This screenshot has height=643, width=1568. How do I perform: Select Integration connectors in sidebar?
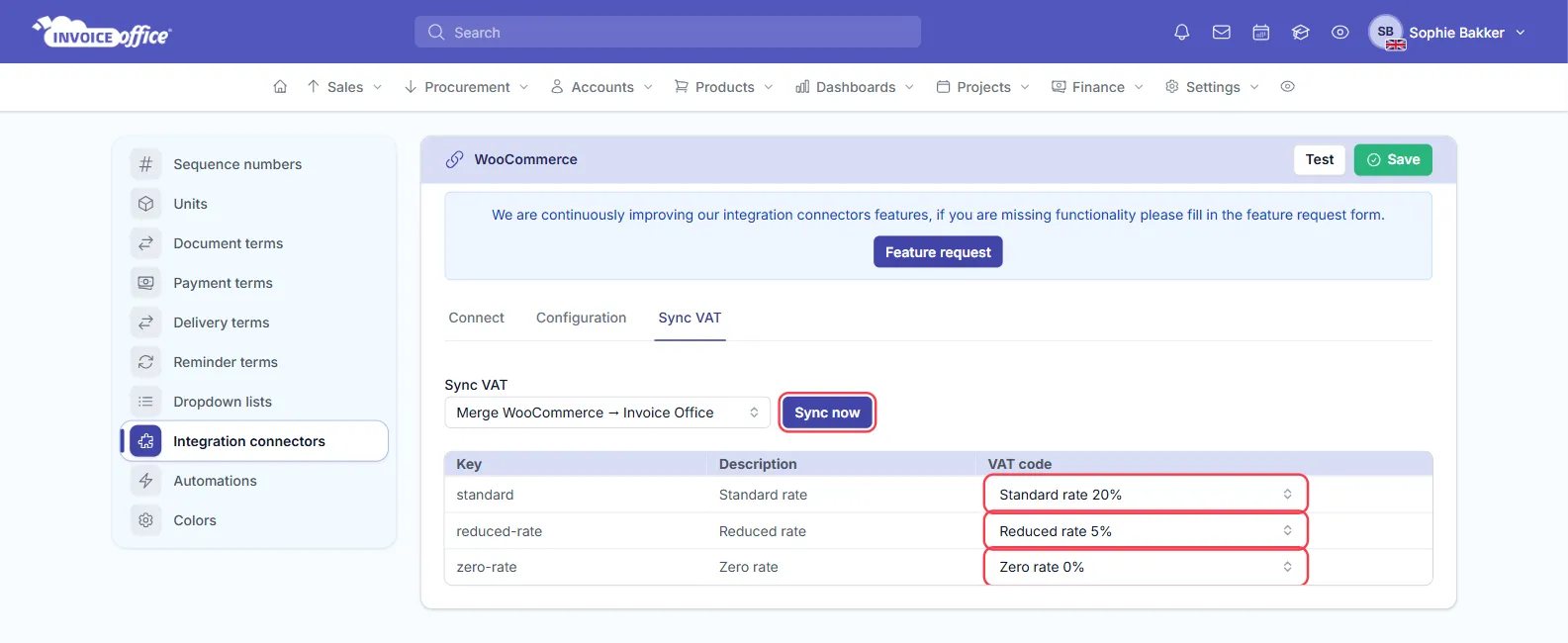[255, 441]
